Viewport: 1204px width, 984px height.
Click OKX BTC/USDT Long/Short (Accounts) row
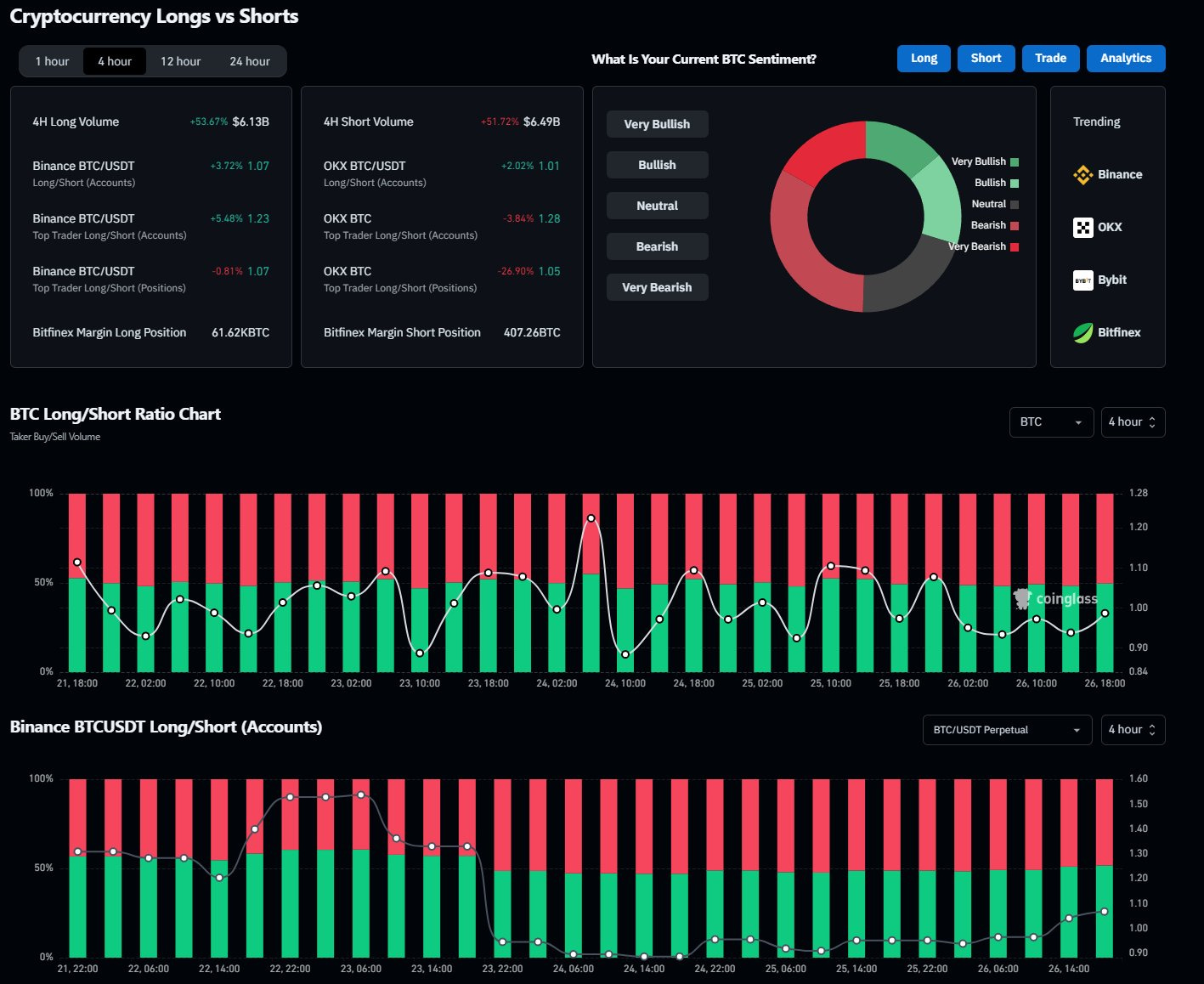coord(442,173)
